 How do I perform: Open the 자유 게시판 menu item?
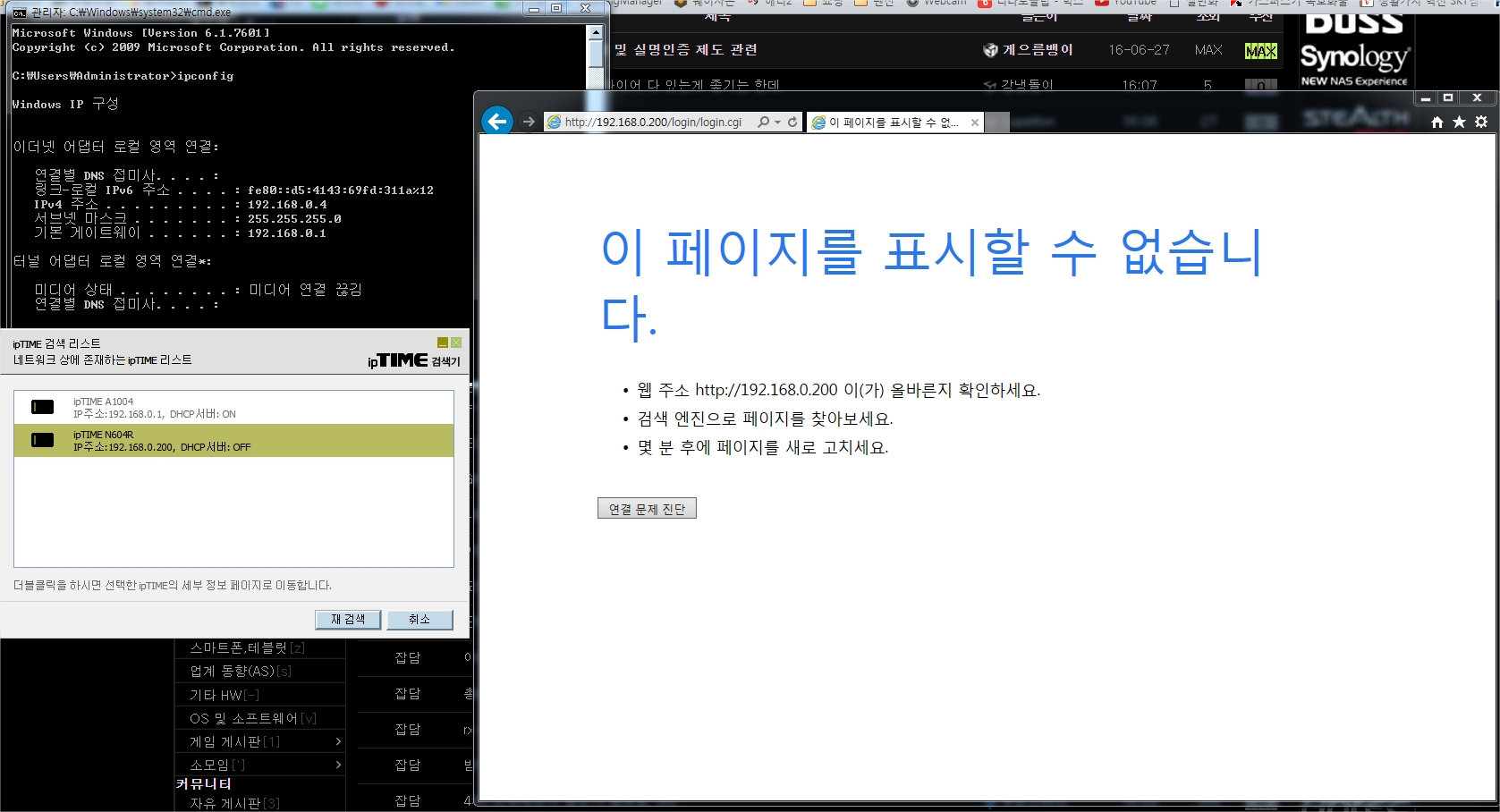pos(235,803)
